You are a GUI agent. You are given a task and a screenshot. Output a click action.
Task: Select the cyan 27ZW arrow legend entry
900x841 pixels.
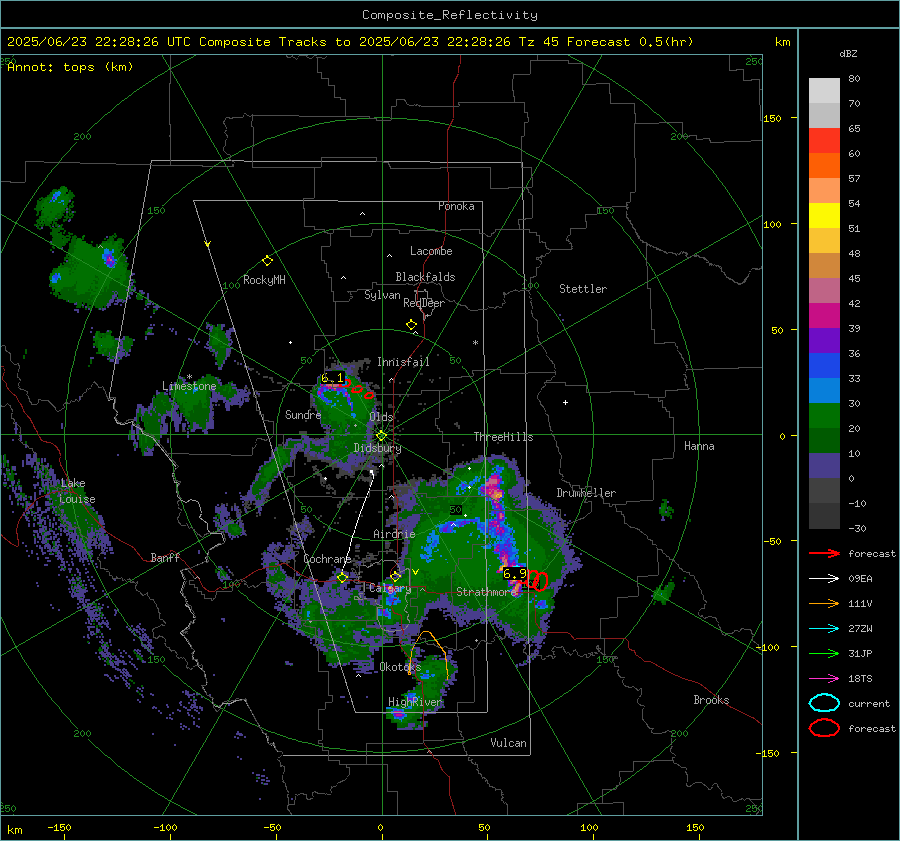pos(824,629)
